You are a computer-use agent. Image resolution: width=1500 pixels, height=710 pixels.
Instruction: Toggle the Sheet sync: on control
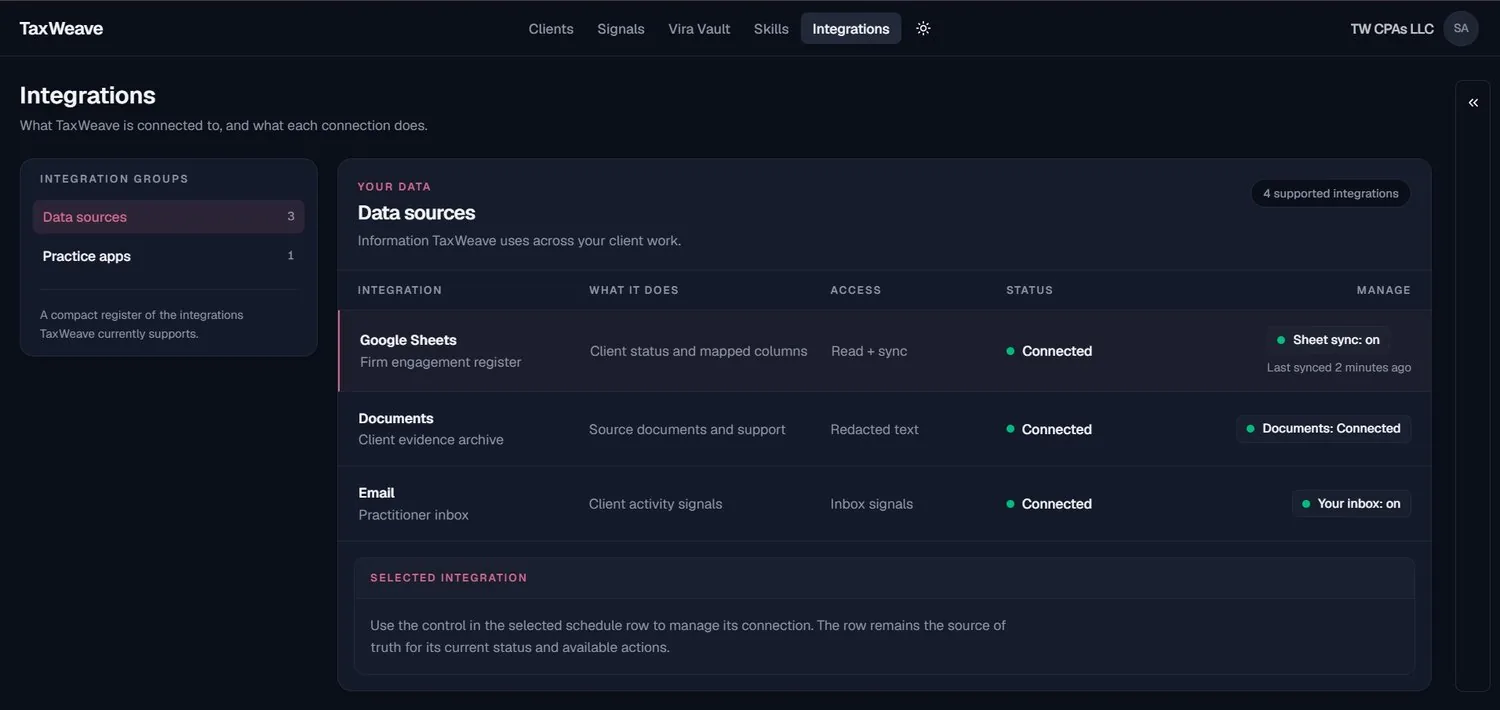[1328, 340]
